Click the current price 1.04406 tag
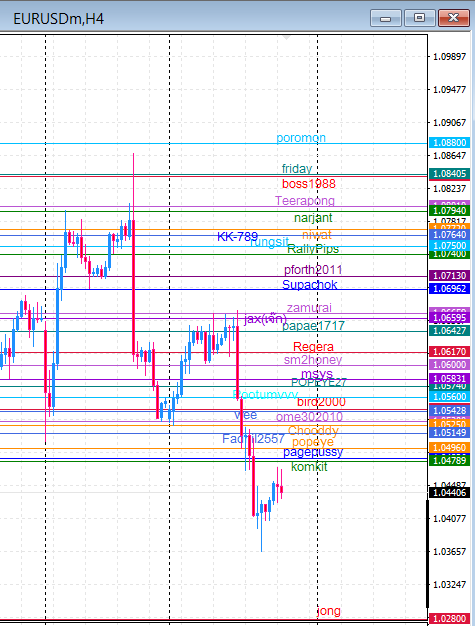 coord(449,493)
